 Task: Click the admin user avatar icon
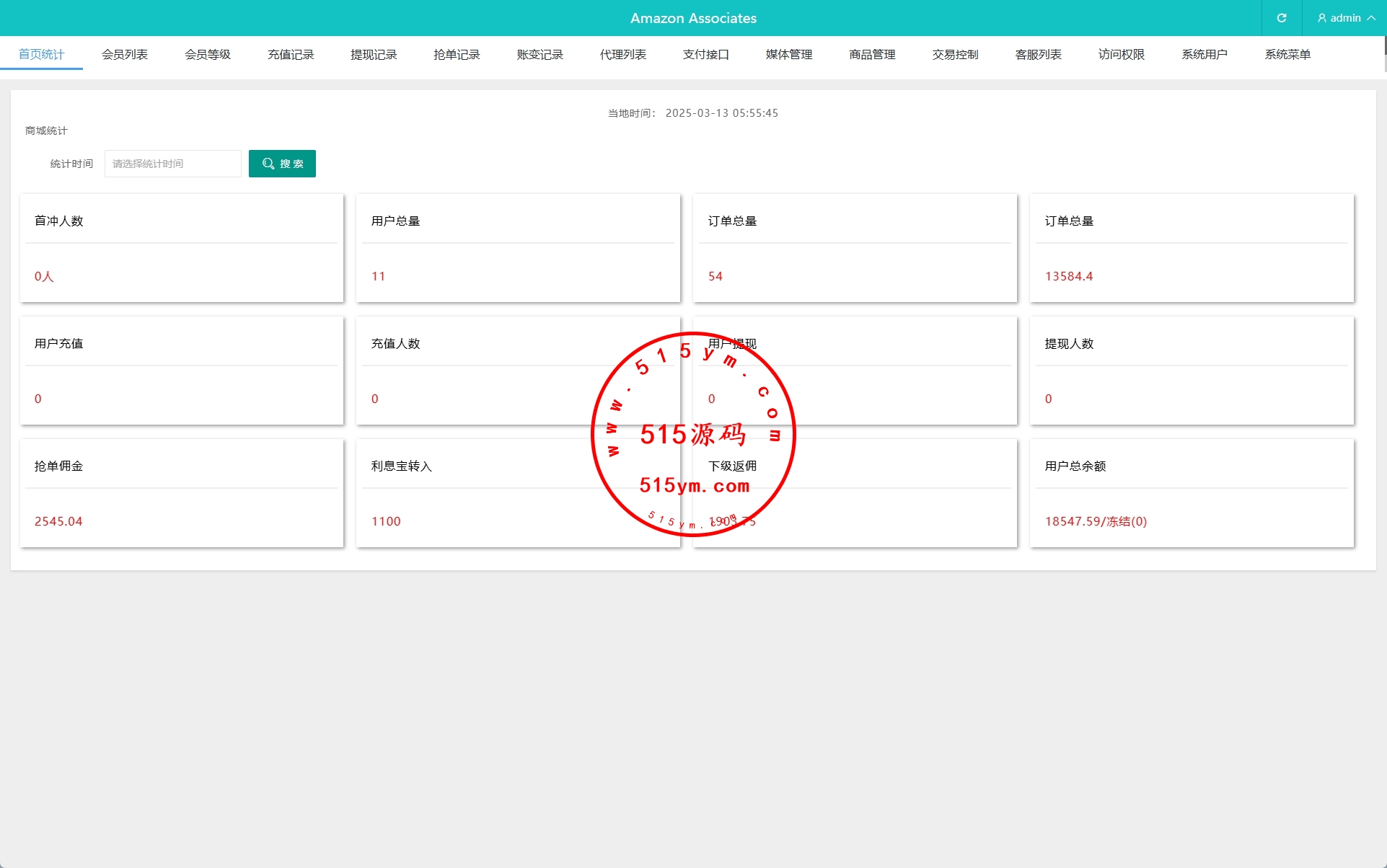pyautogui.click(x=1322, y=18)
